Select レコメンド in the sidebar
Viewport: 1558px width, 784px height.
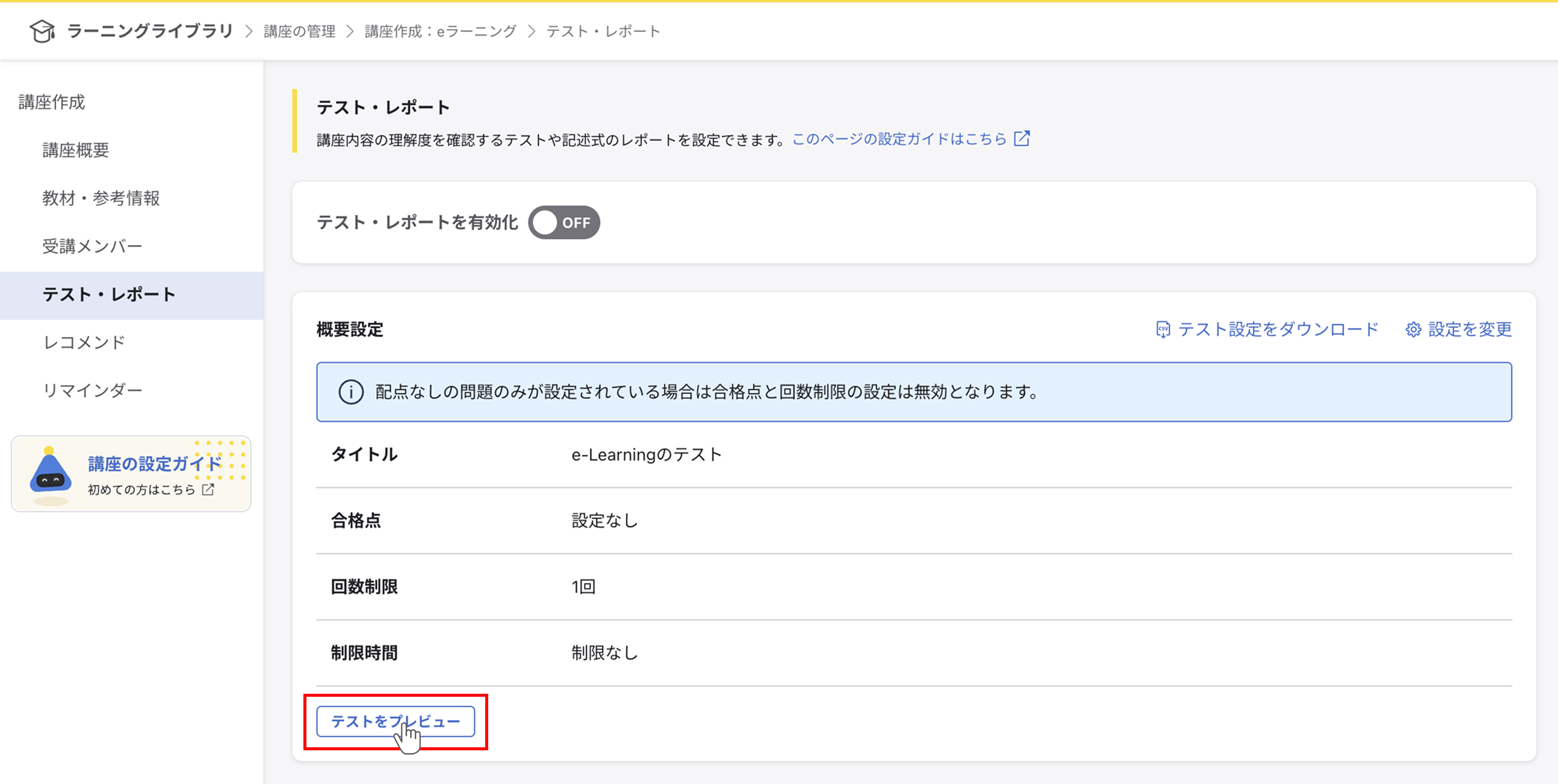(x=83, y=342)
